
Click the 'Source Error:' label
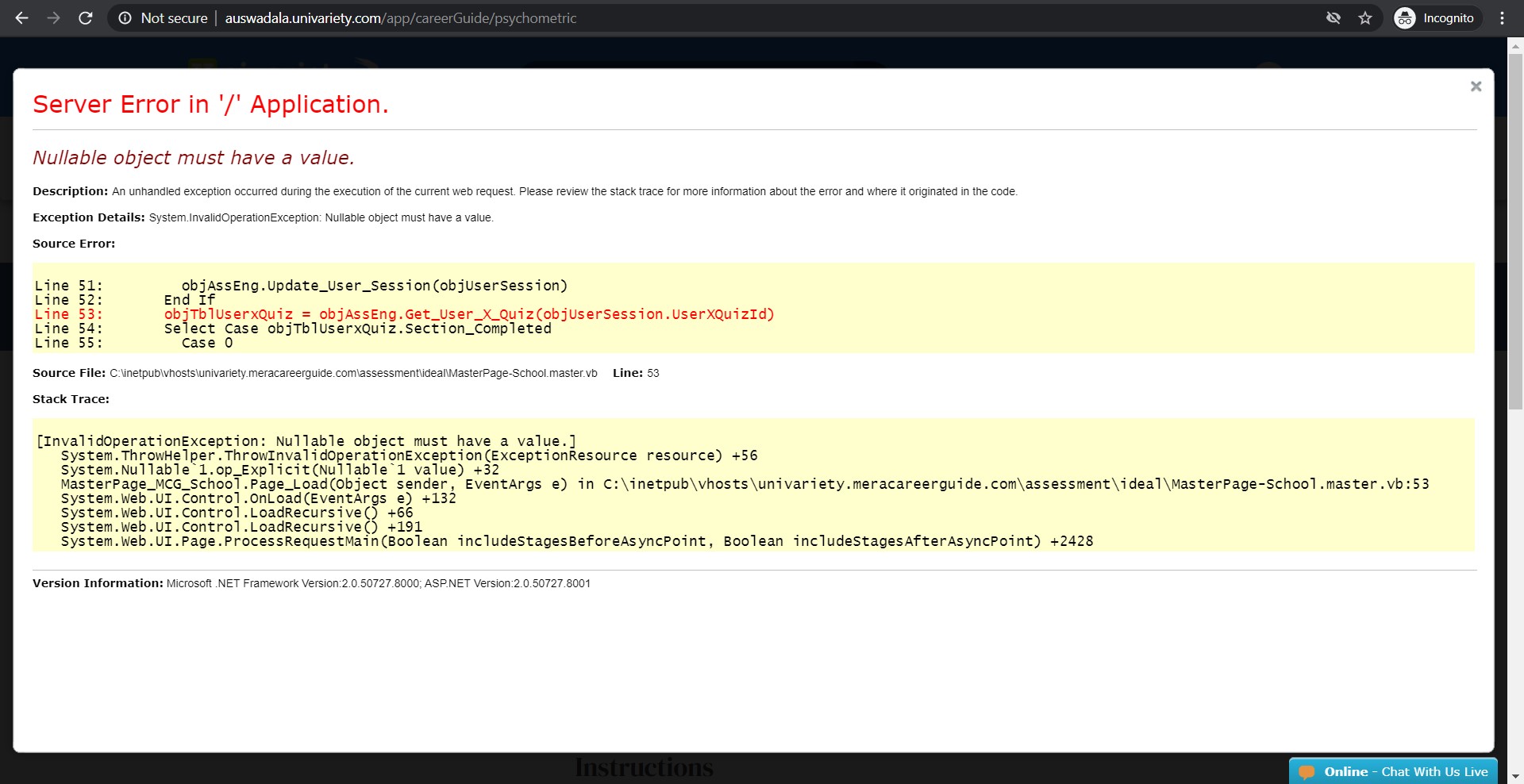point(74,244)
